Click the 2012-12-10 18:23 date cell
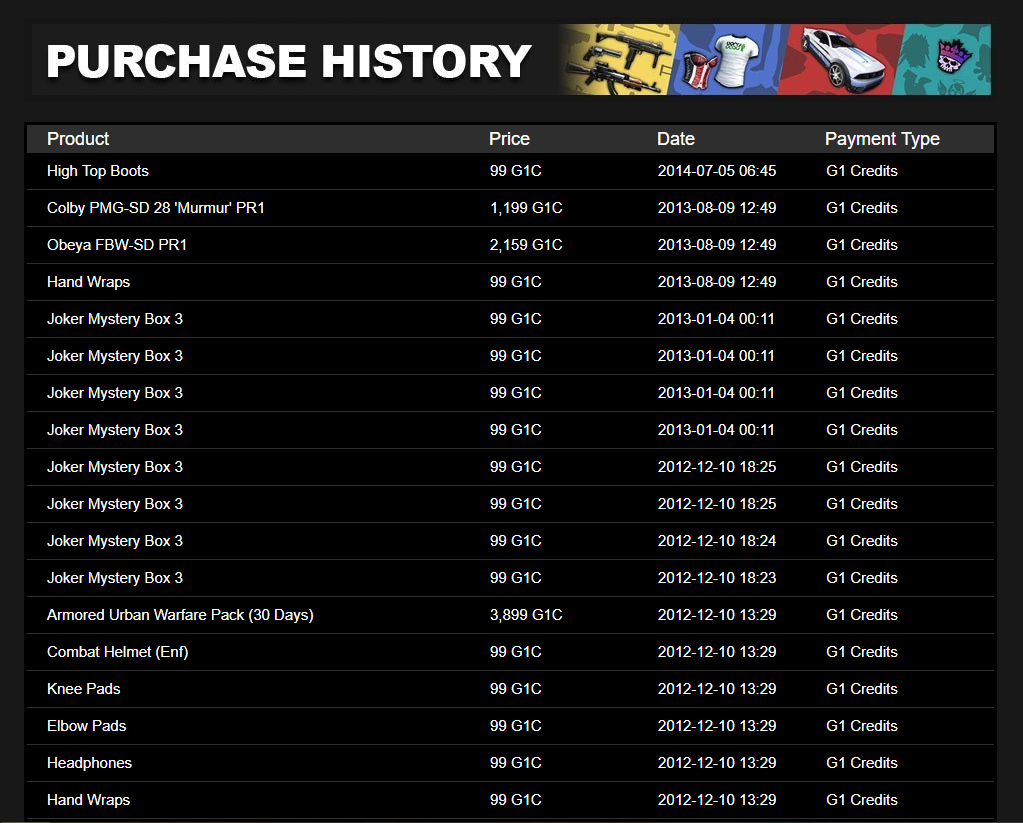 pos(717,578)
